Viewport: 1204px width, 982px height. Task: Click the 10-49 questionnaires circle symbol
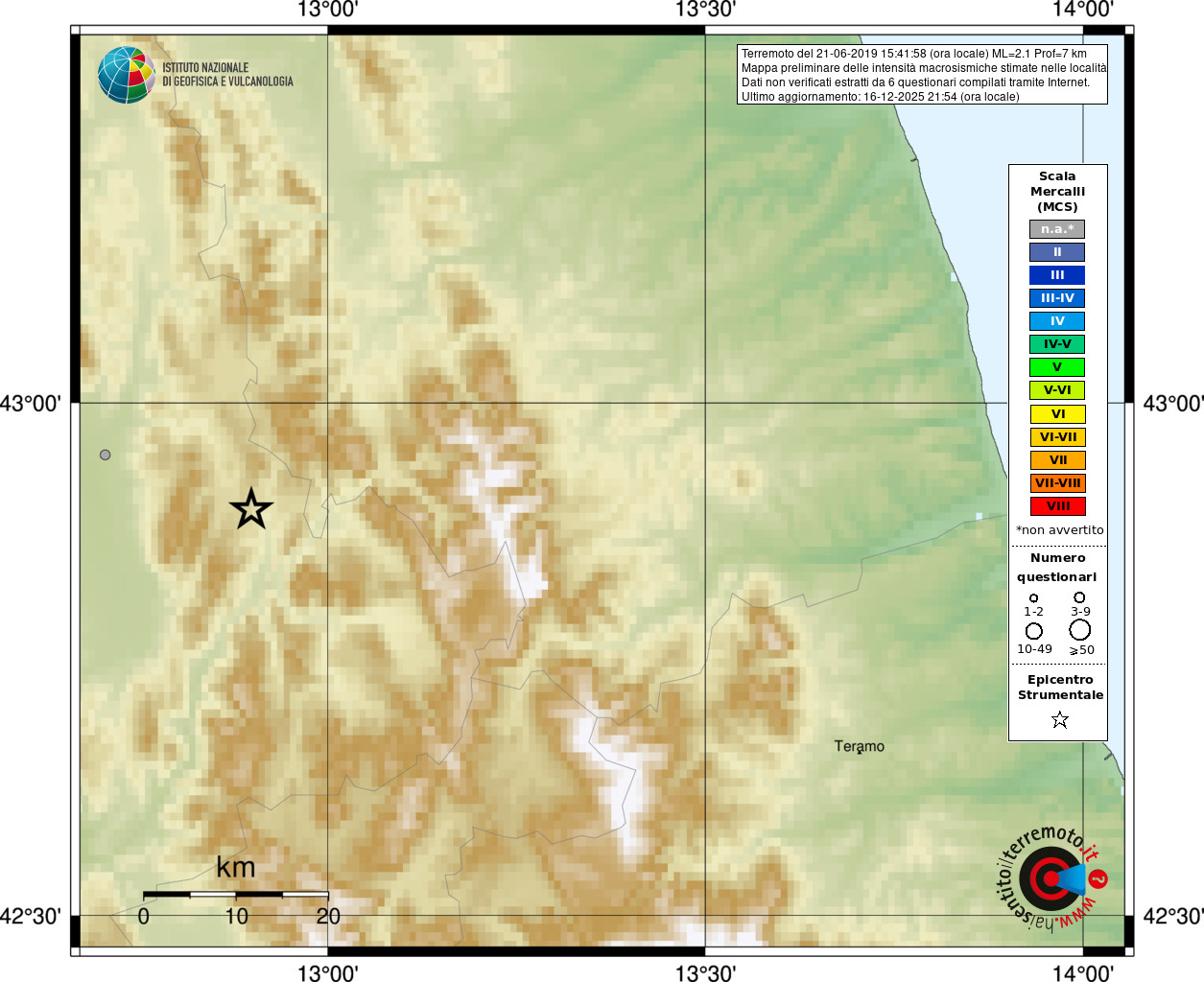coord(1033,631)
